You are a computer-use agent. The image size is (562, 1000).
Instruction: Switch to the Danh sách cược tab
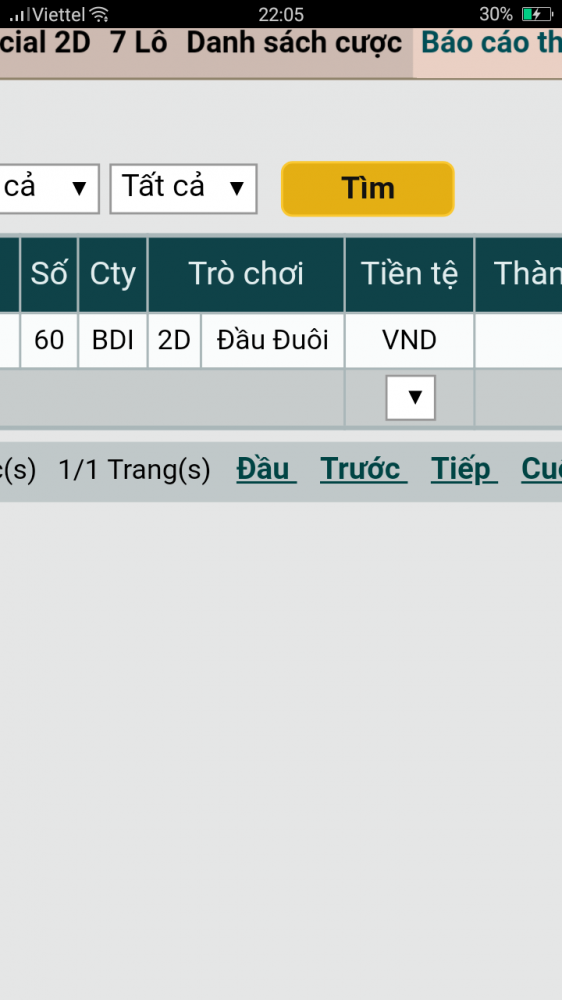(294, 43)
